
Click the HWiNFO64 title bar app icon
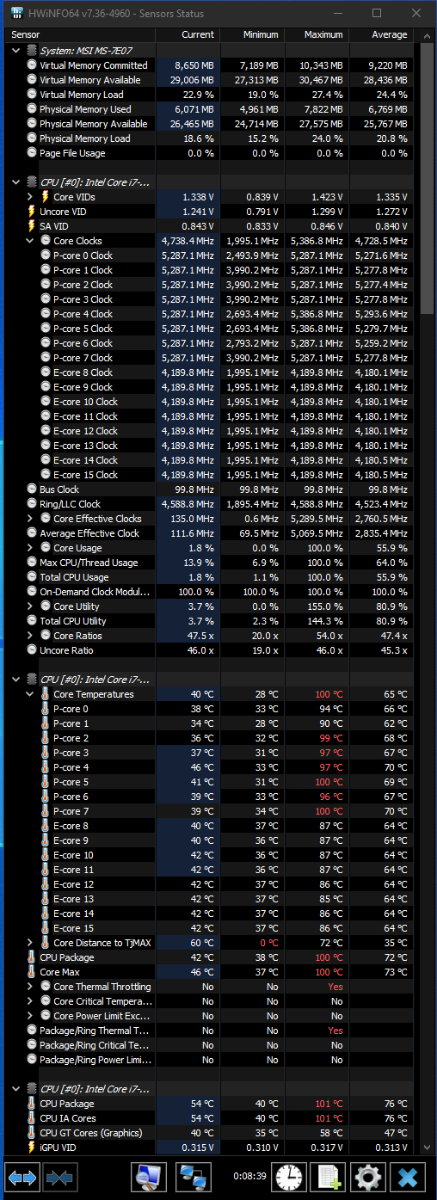point(16,14)
